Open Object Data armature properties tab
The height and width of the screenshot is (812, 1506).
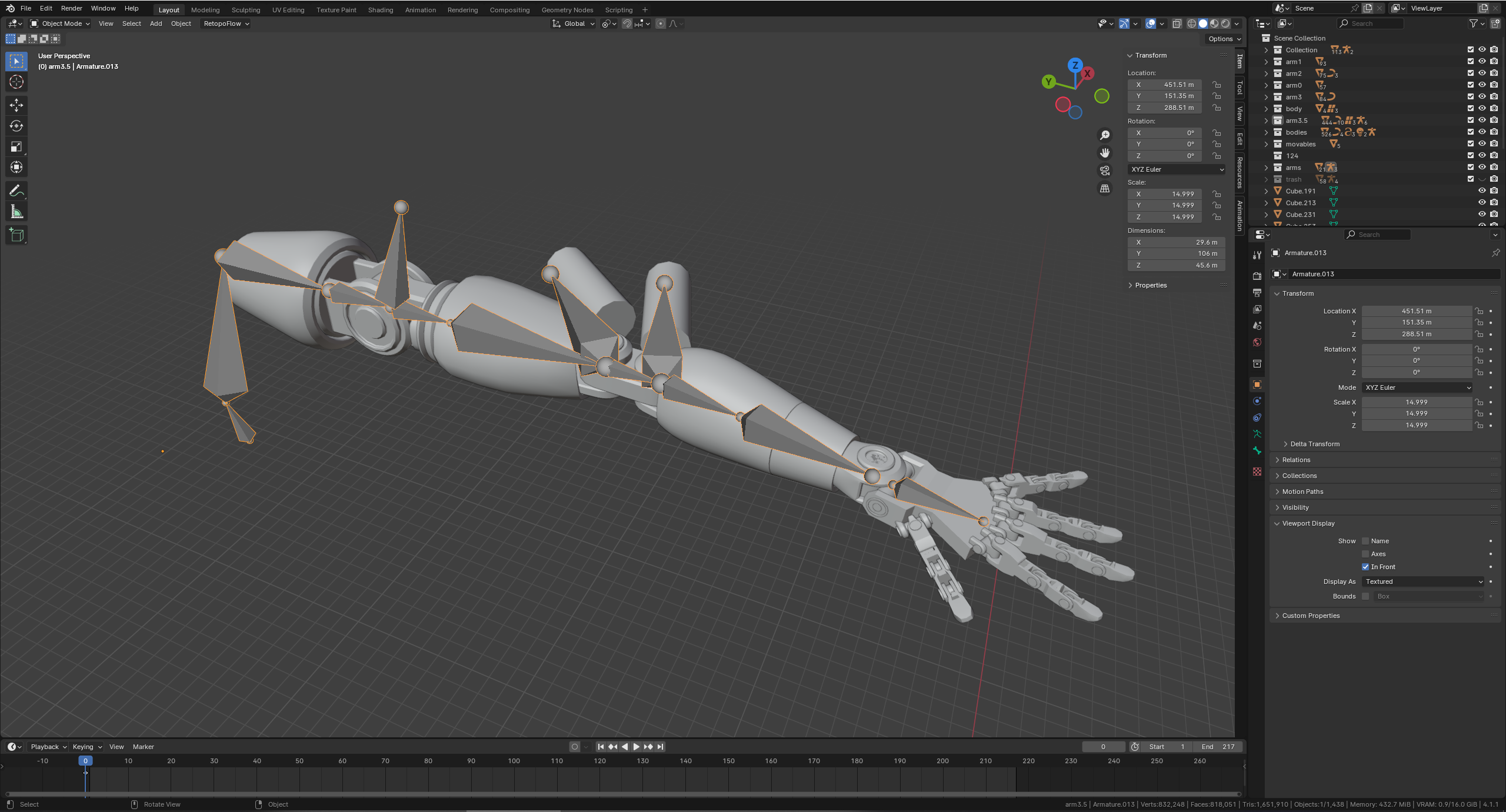pos(1257,434)
